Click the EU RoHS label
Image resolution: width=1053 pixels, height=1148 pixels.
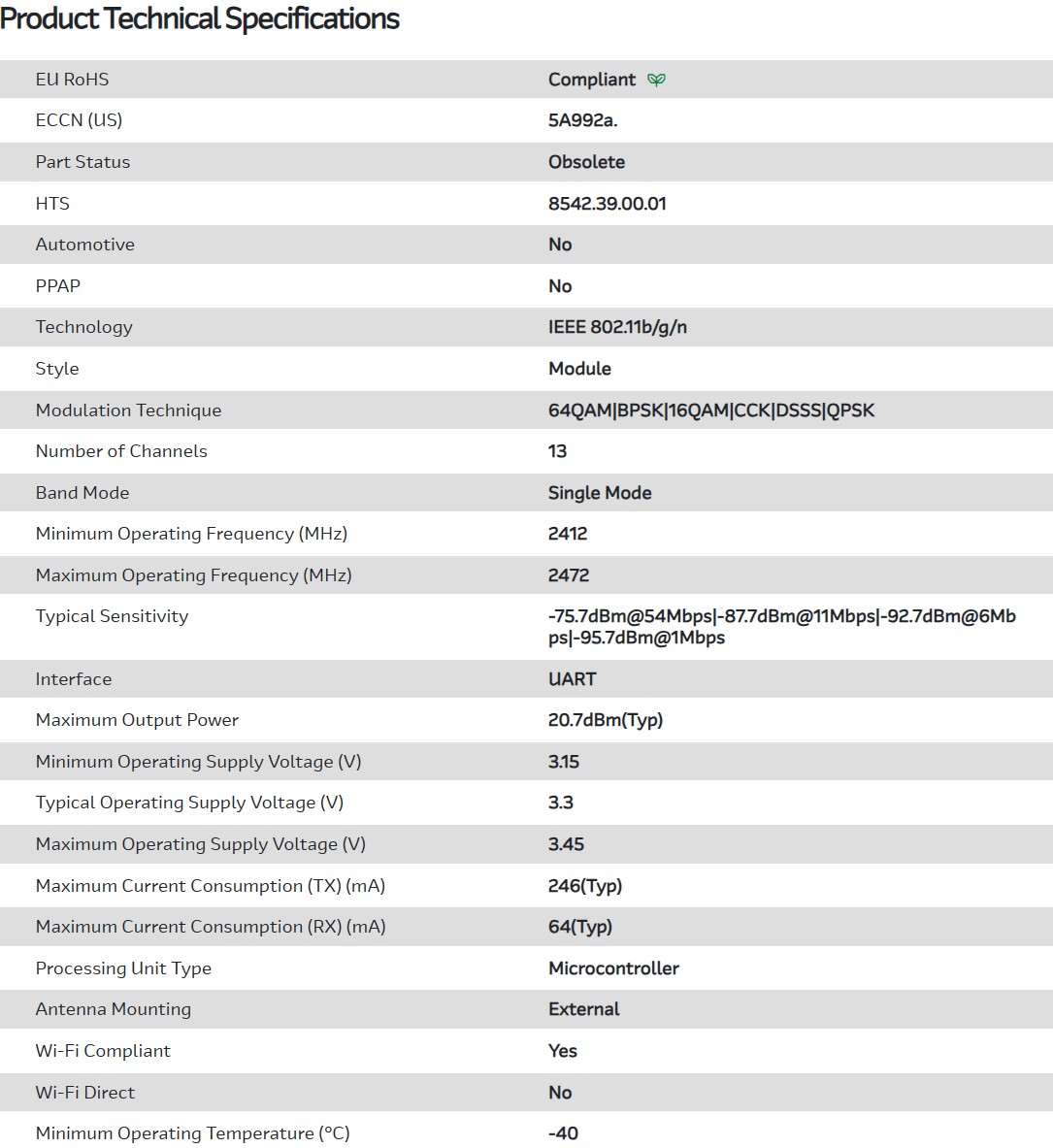(72, 80)
